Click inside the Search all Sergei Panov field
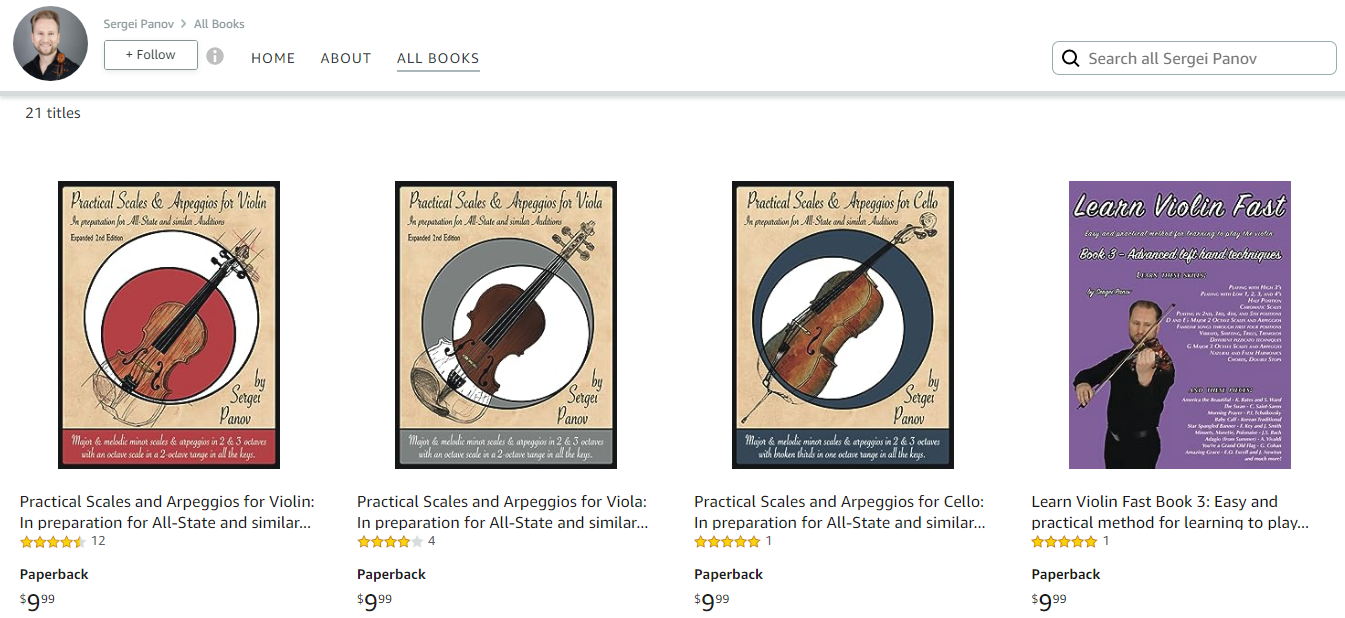 point(1200,57)
